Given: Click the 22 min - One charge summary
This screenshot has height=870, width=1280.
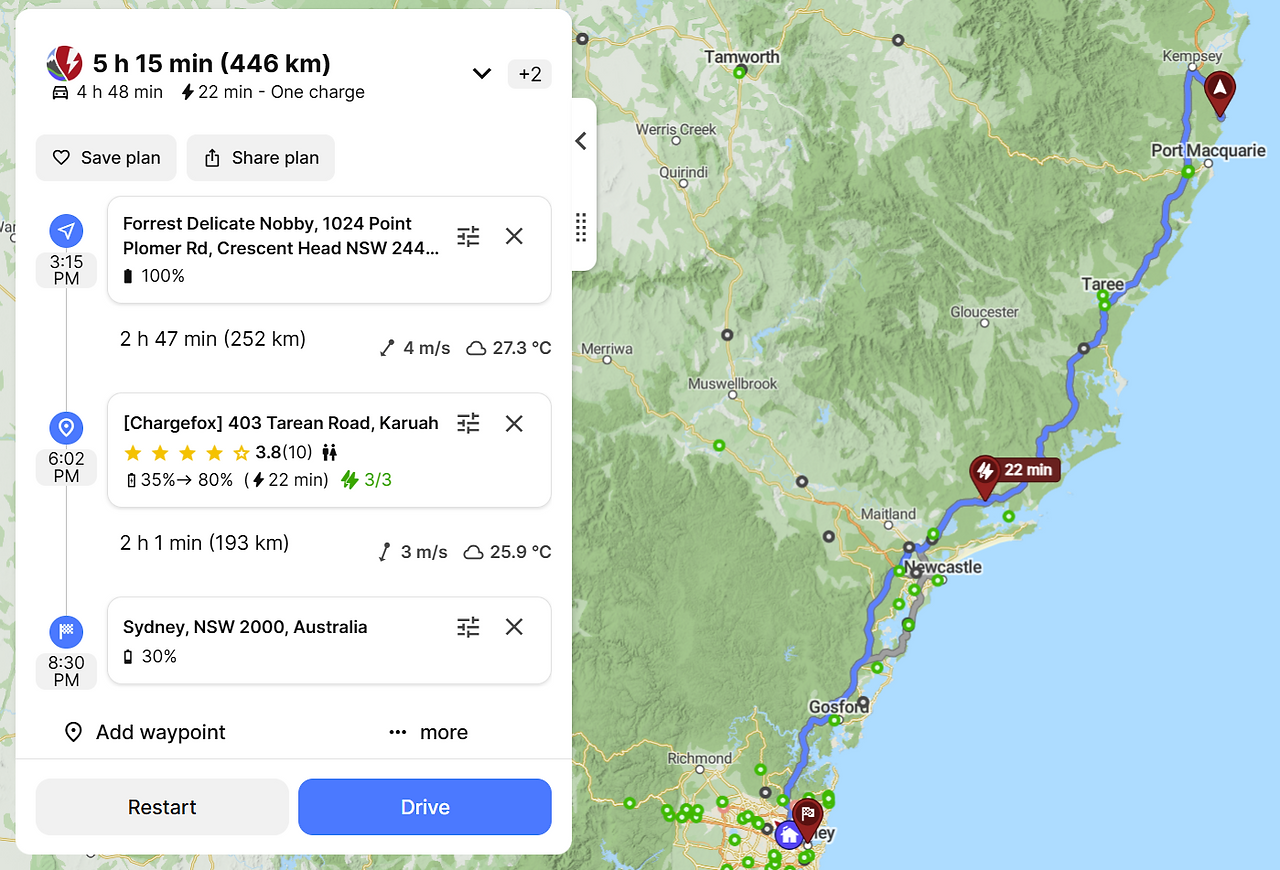Looking at the screenshot, I should pyautogui.click(x=272, y=92).
